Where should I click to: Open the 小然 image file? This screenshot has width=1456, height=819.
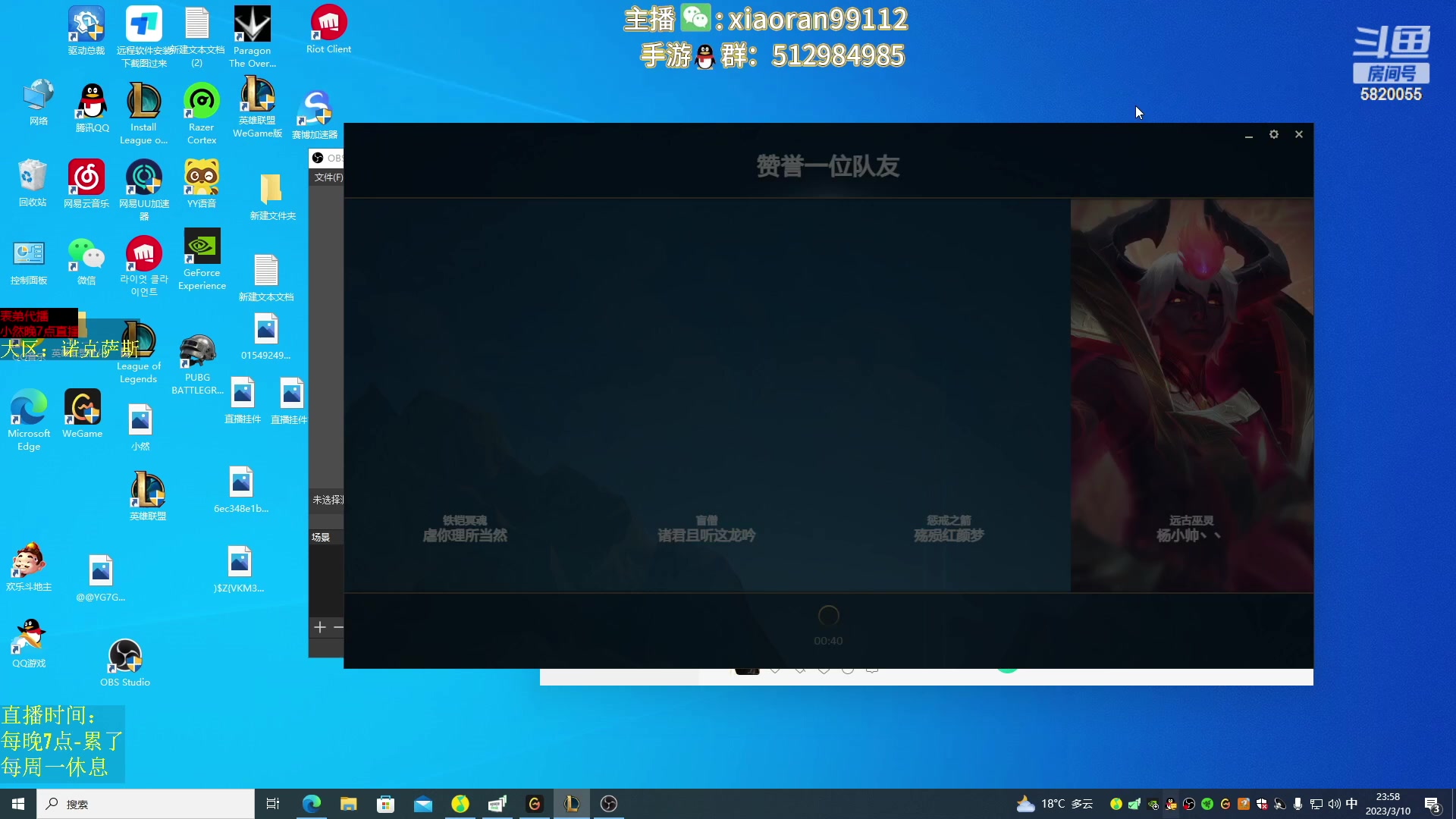[x=140, y=428]
